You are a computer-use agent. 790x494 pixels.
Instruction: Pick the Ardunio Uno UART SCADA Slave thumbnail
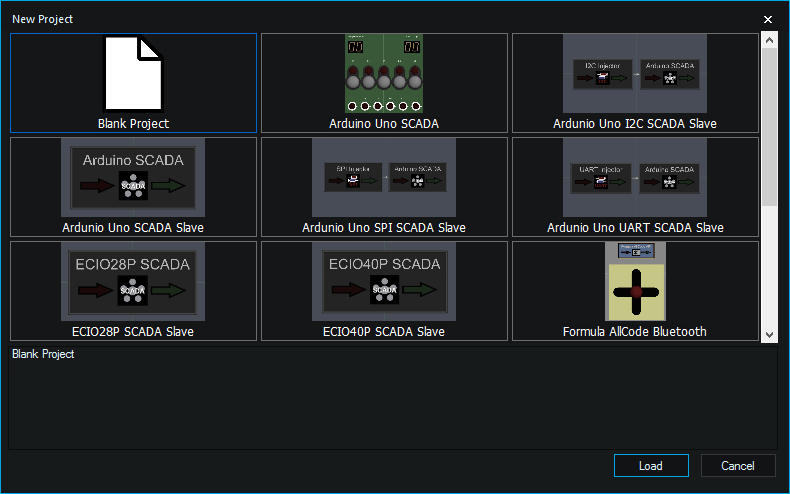pyautogui.click(x=635, y=177)
